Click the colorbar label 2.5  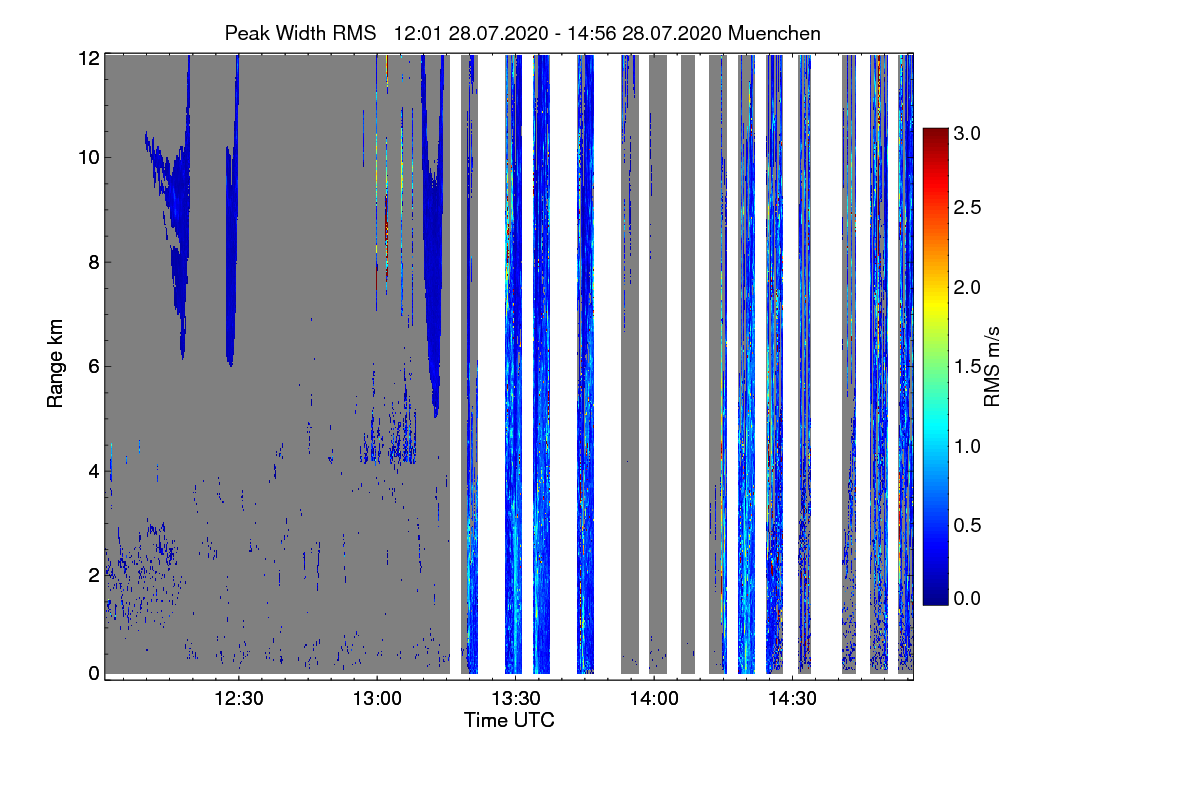coord(968,207)
